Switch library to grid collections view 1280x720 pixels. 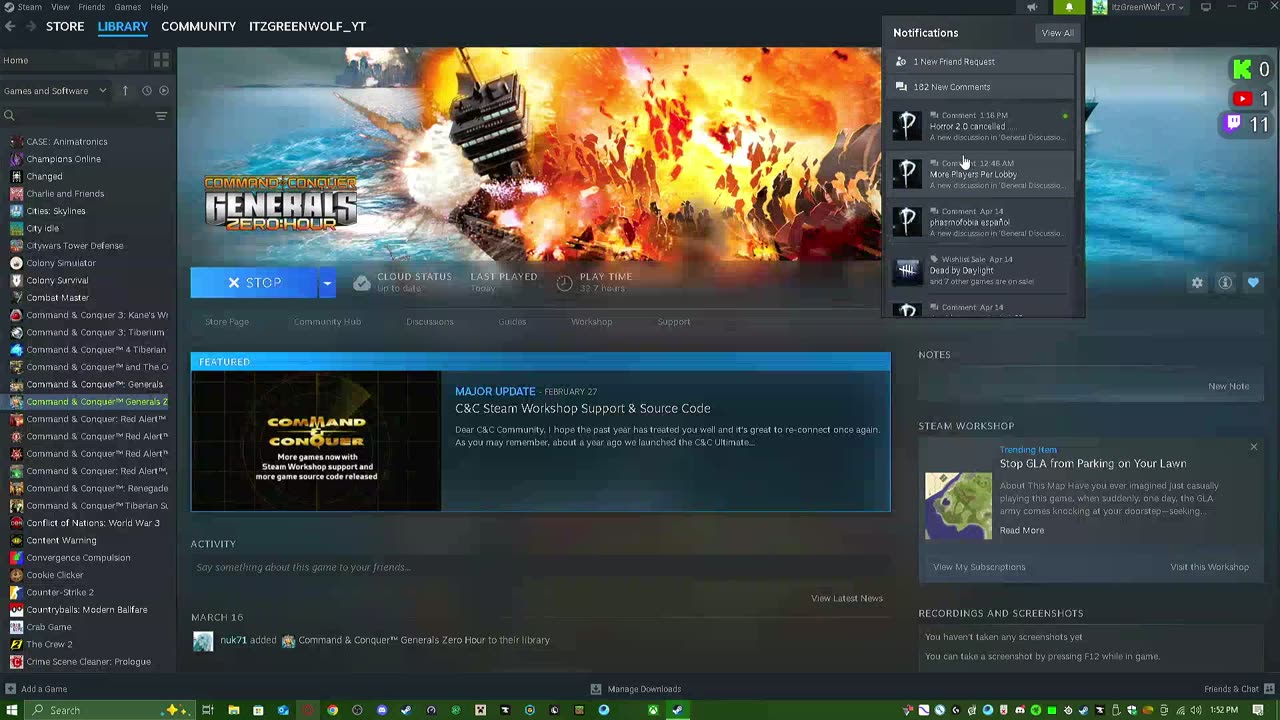161,61
